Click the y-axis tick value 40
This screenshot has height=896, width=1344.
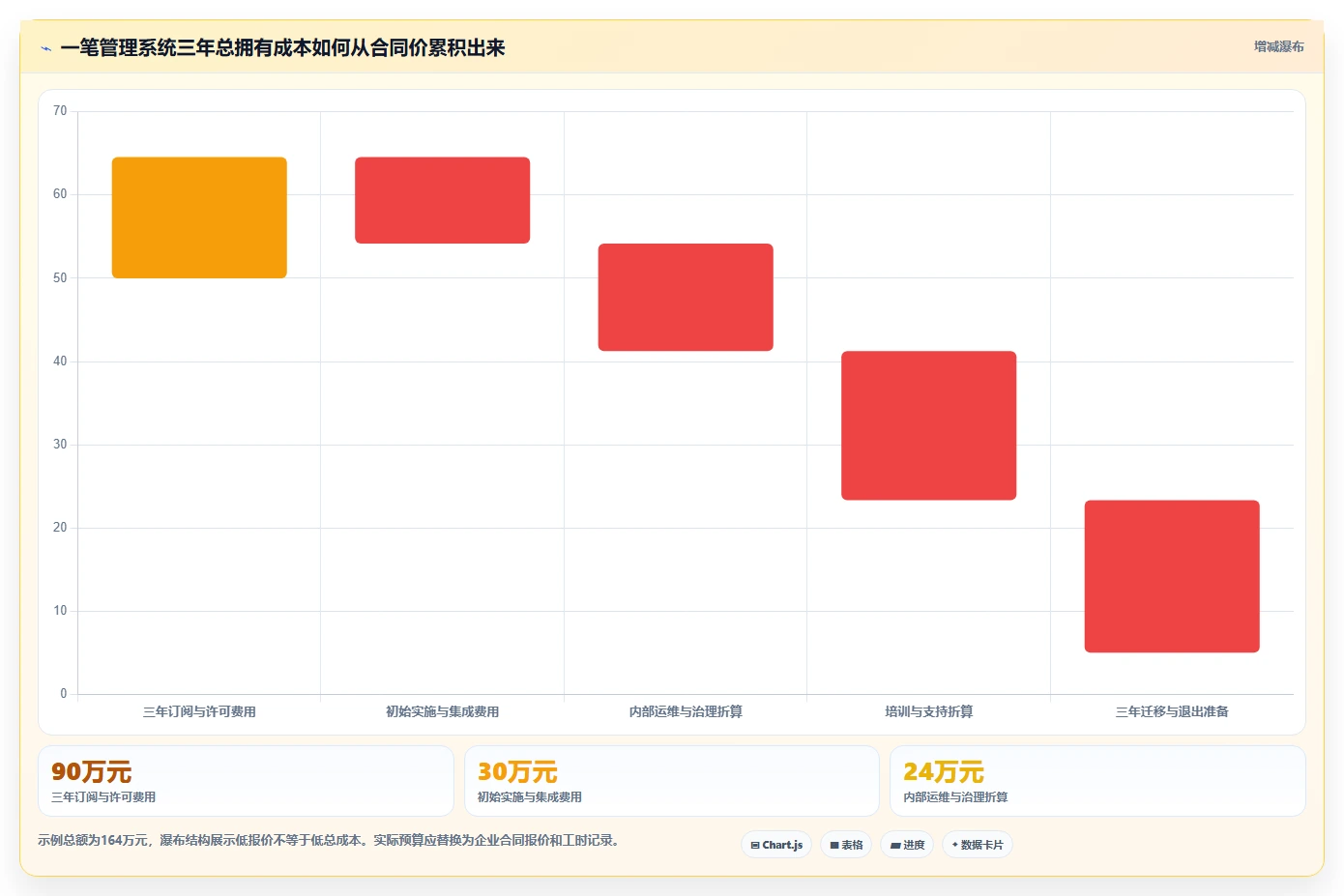tap(60, 361)
